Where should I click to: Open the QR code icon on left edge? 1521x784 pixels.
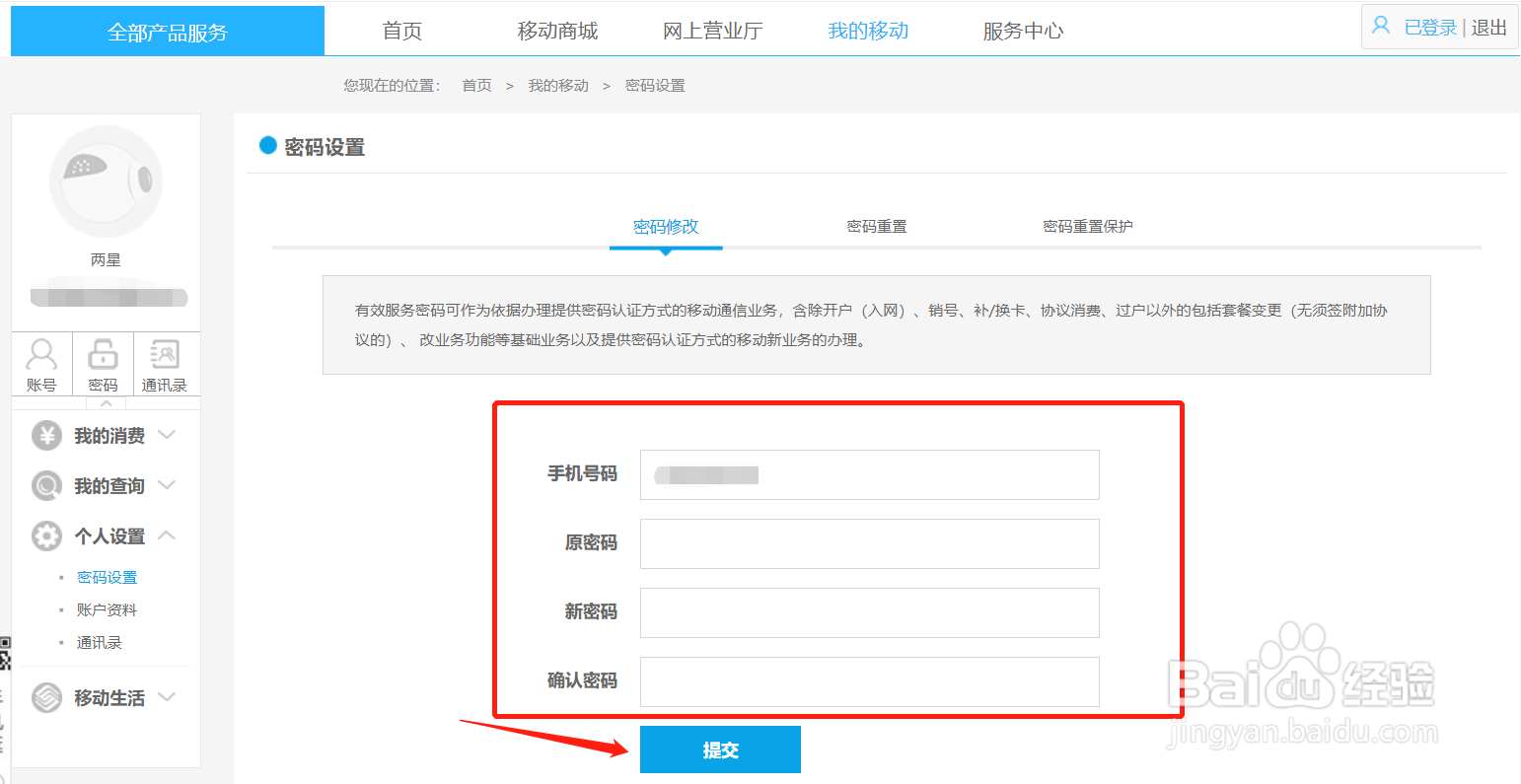4,654
